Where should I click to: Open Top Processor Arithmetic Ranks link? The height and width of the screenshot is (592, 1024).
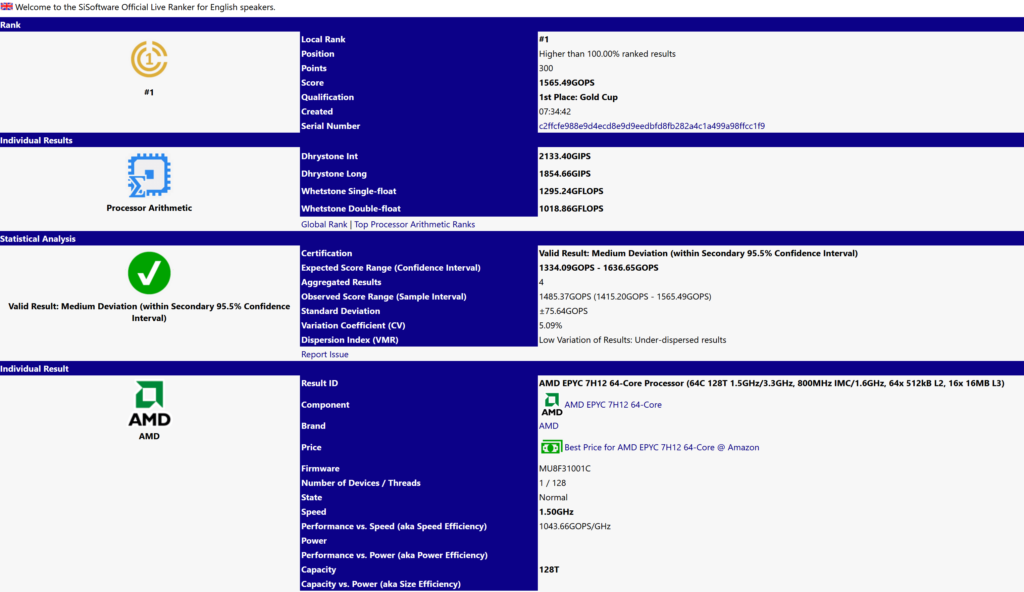(x=414, y=224)
